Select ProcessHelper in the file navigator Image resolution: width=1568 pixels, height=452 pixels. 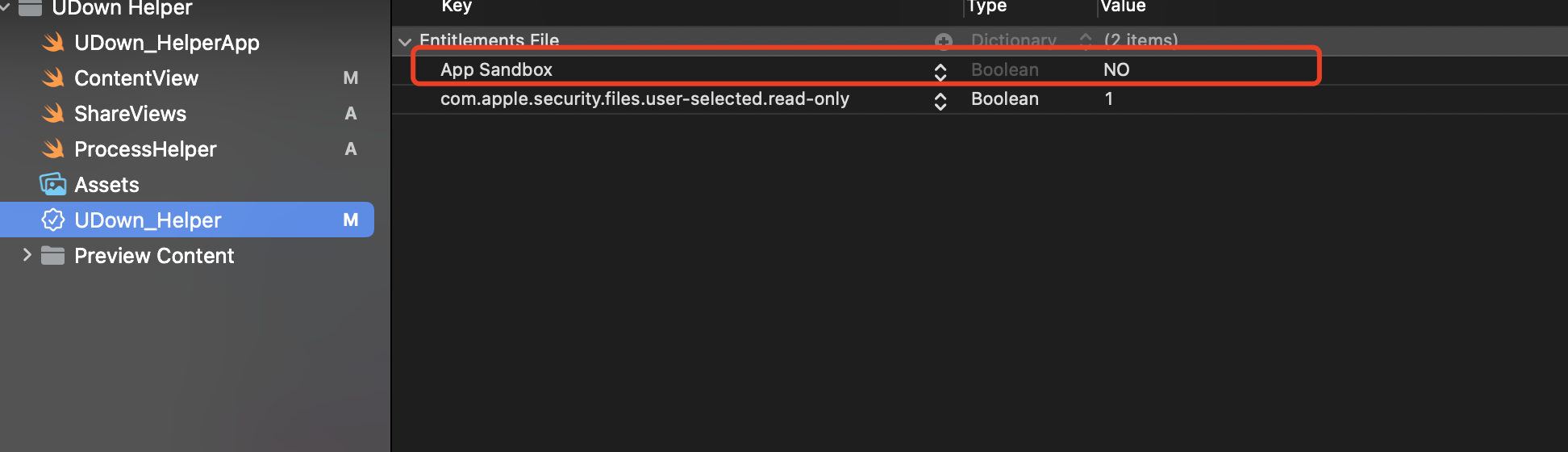tap(145, 149)
